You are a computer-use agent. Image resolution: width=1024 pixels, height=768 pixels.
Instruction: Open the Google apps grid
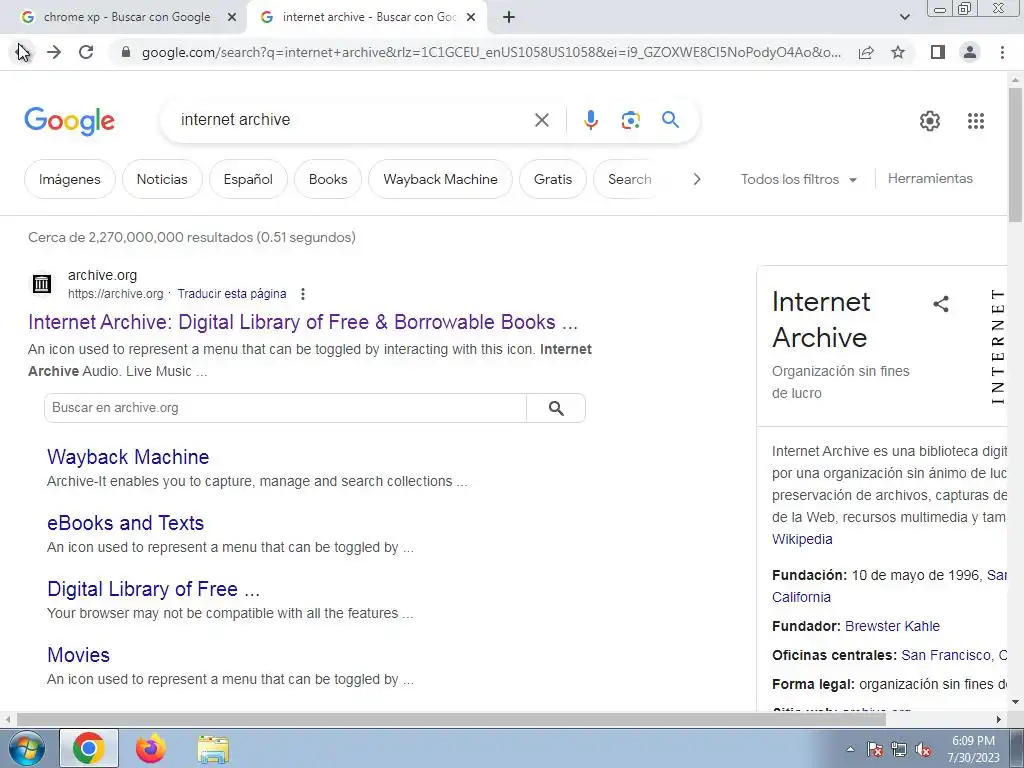(976, 121)
